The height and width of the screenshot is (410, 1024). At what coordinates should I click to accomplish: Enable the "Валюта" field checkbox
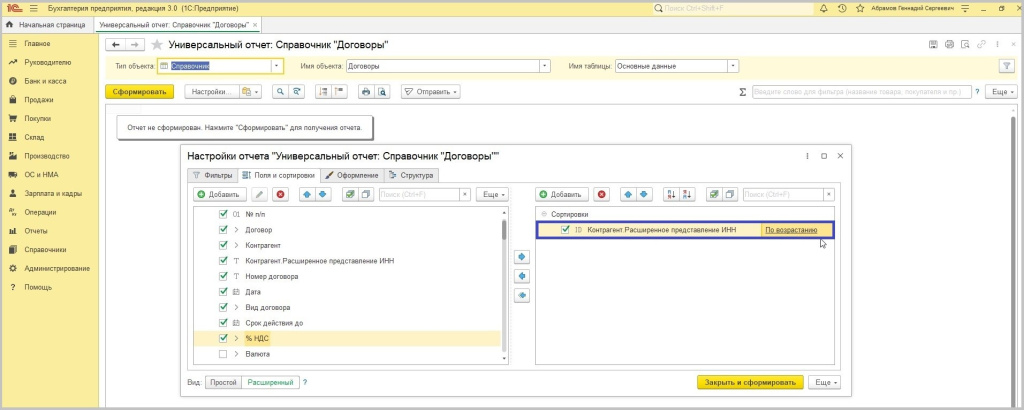(224, 354)
